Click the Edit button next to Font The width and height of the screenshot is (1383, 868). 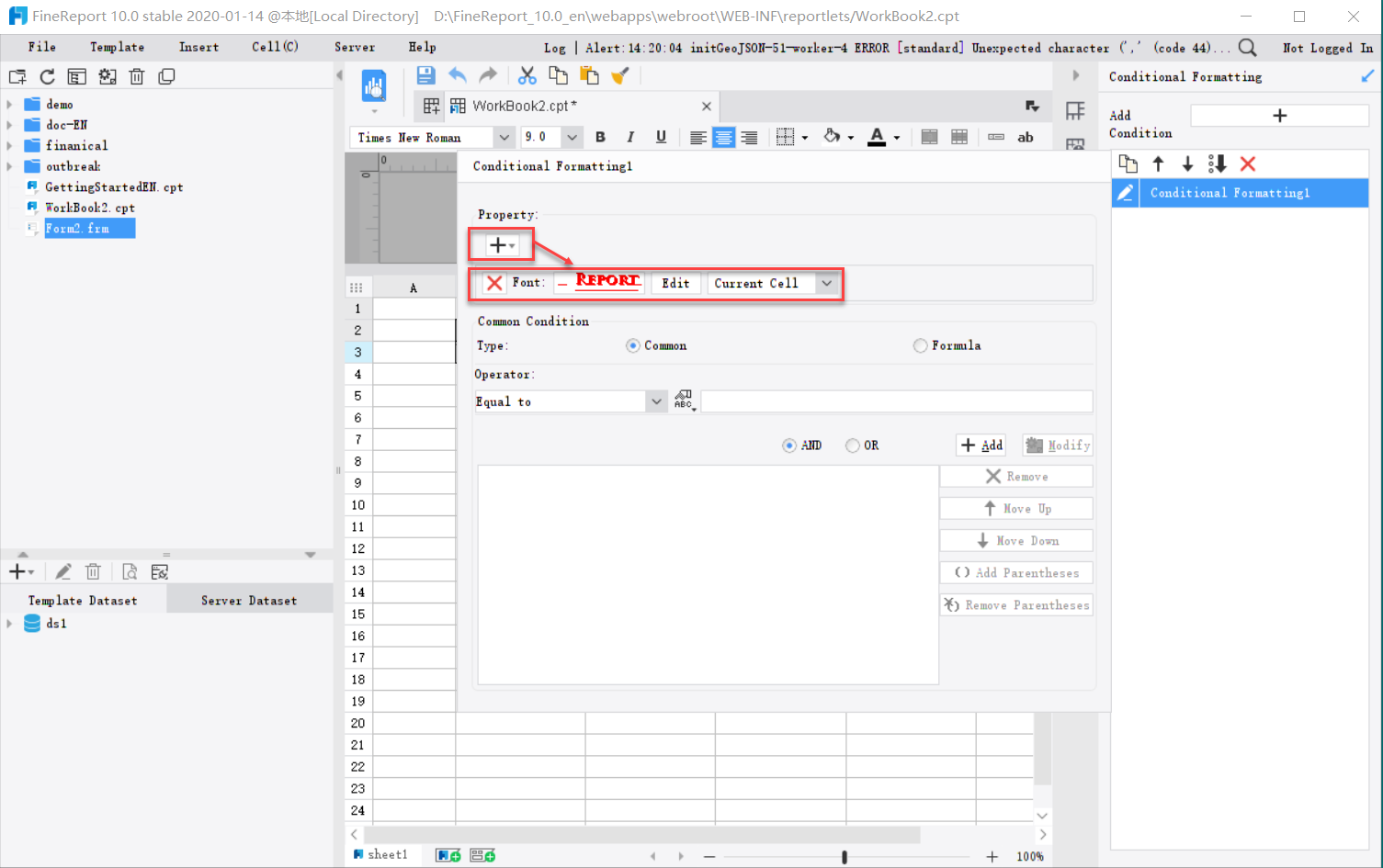click(675, 283)
